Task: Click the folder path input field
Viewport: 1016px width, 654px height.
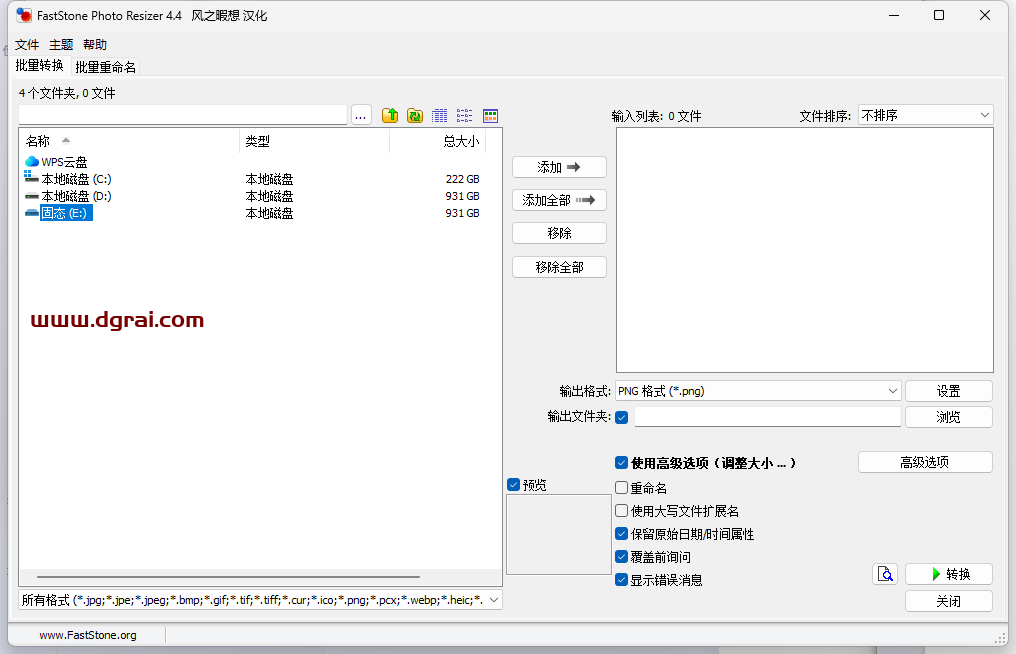Action: pos(183,115)
